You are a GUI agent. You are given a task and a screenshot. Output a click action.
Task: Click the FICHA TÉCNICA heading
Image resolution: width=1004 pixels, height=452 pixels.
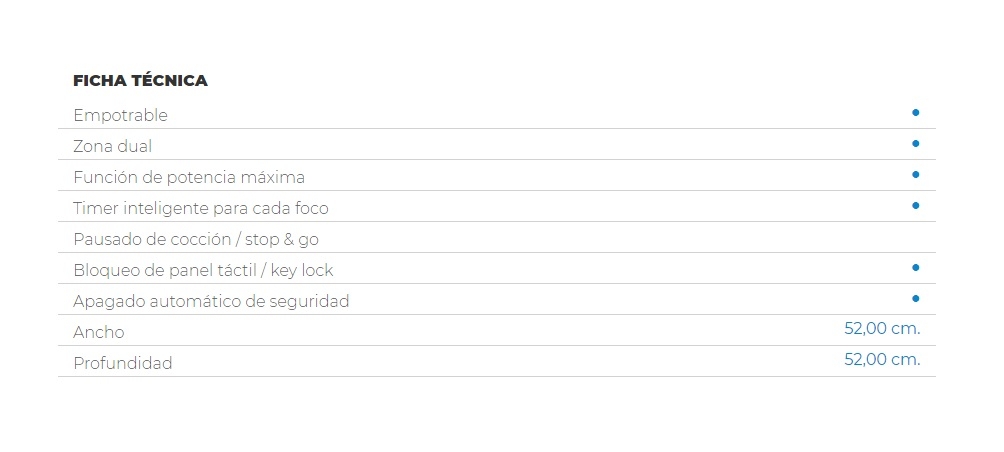(x=140, y=81)
